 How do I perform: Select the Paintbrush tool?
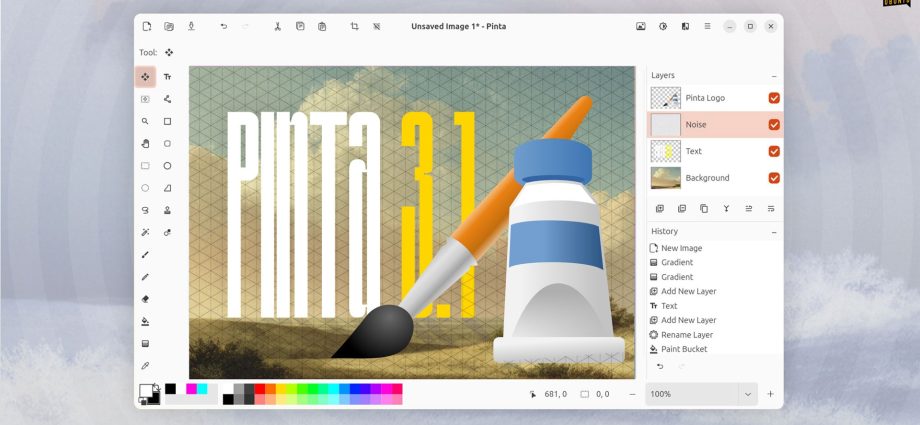point(145,255)
